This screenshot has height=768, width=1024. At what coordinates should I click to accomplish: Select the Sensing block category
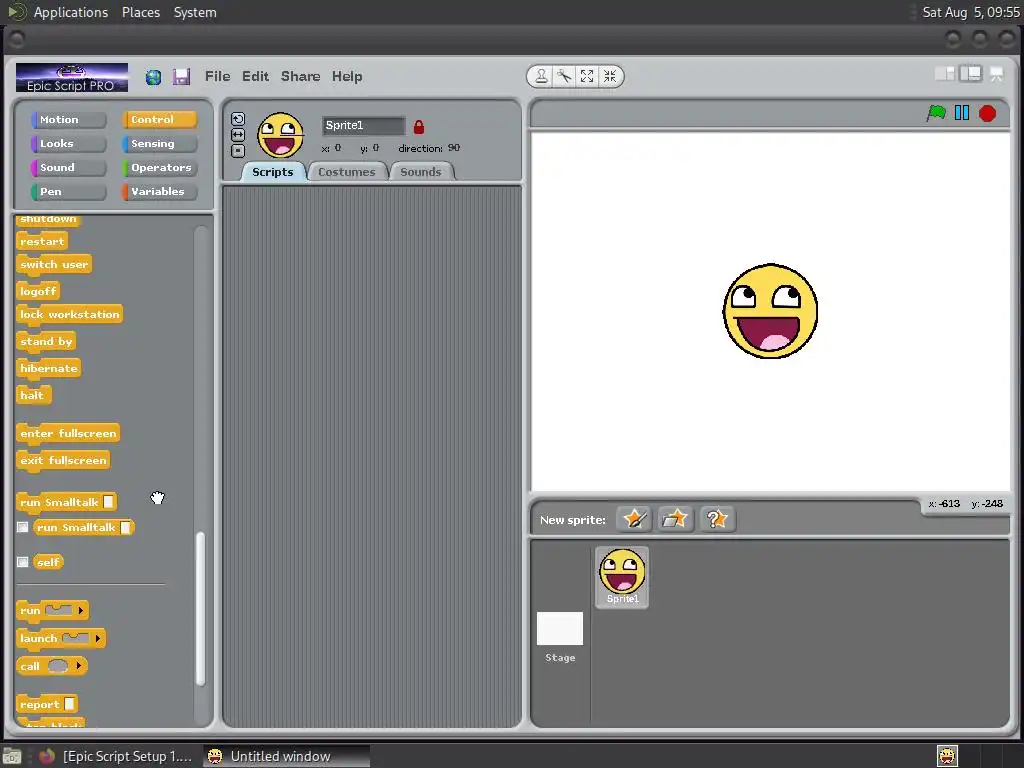pos(159,144)
